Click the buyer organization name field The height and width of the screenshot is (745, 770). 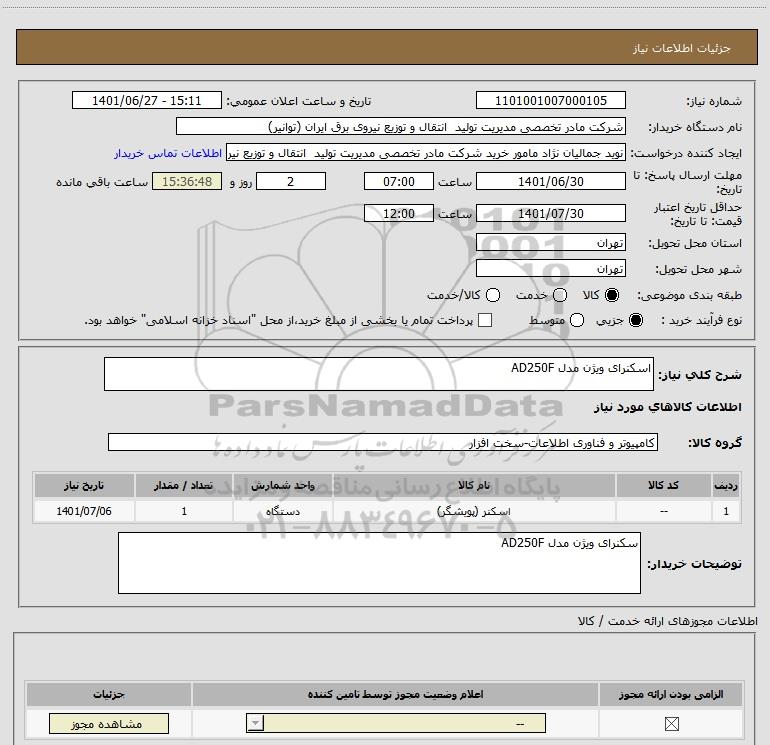tap(401, 127)
